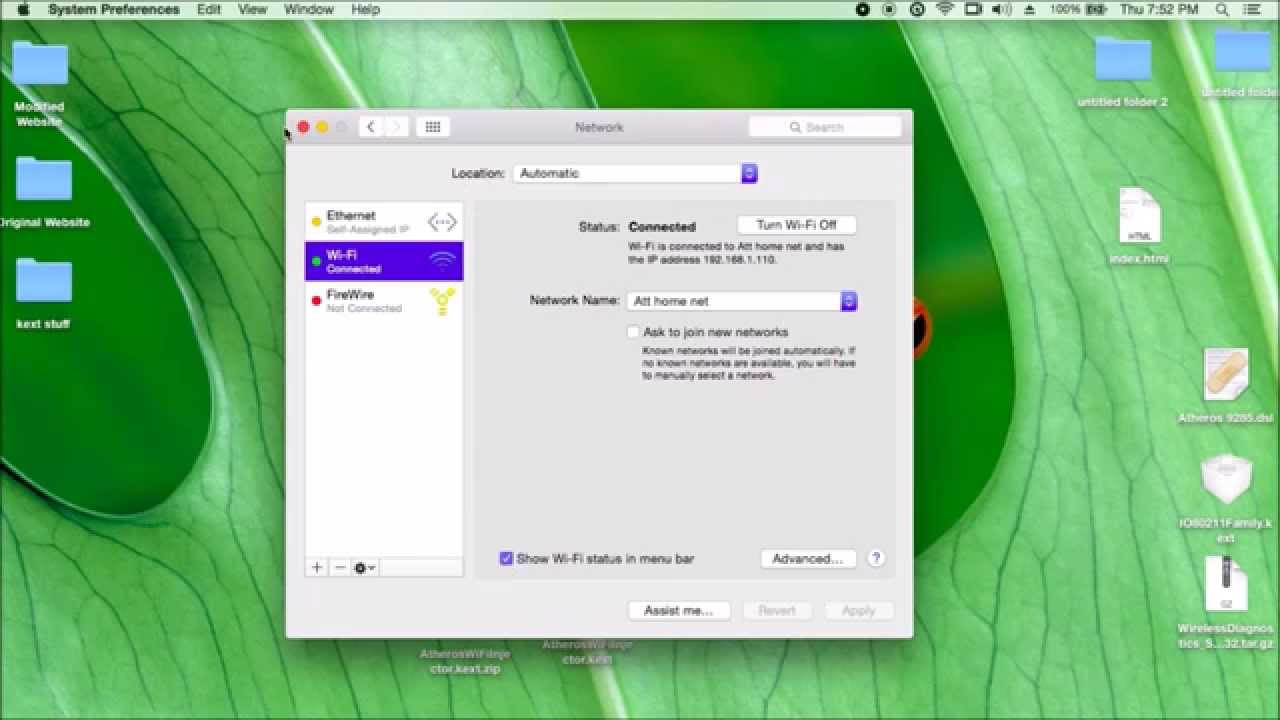This screenshot has height=720, width=1280.
Task: Select the Wi-Fi service in sidebar
Action: [384, 261]
